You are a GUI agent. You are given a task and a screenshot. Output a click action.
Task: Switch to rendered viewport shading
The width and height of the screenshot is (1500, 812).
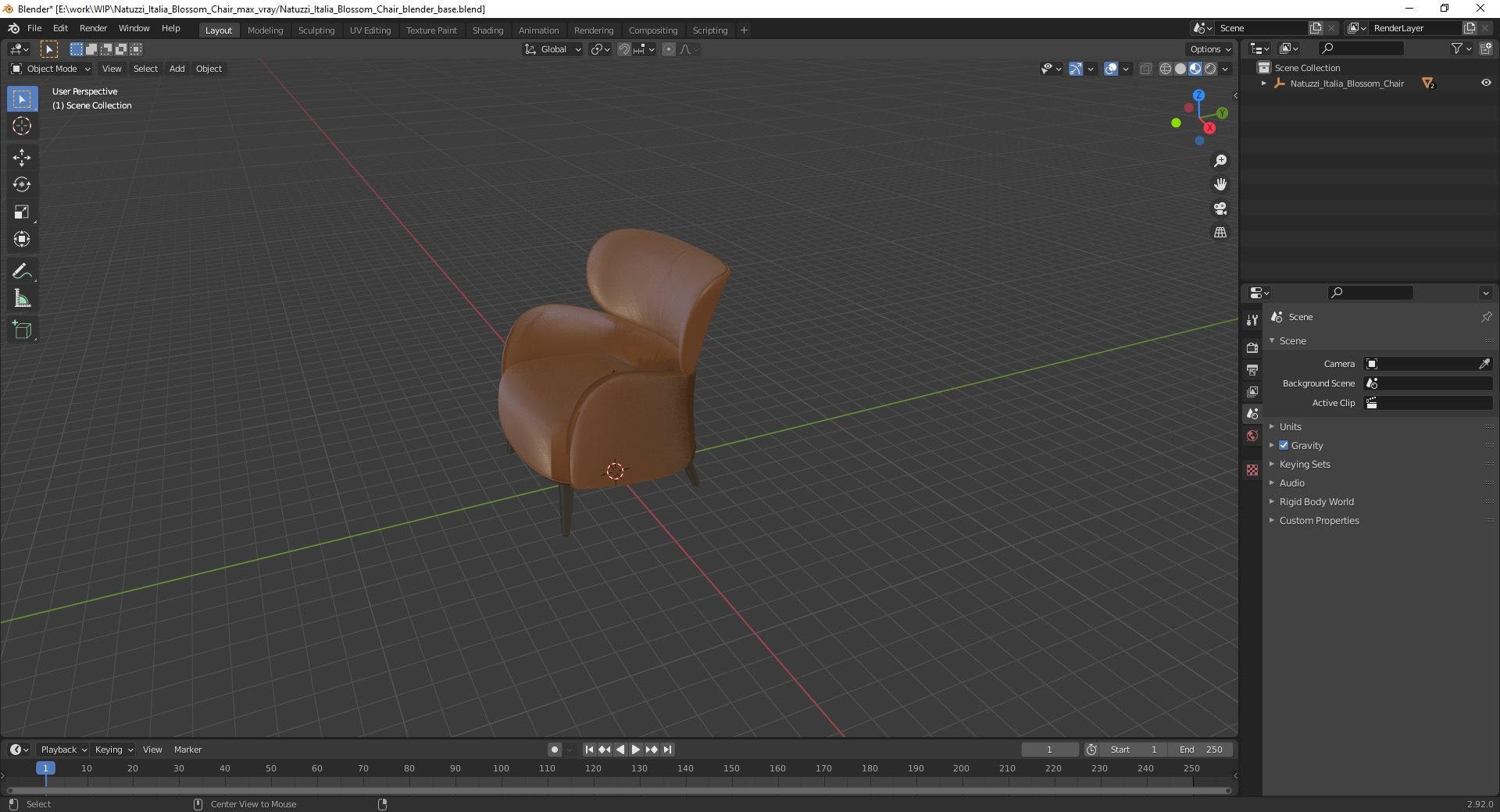1210,69
